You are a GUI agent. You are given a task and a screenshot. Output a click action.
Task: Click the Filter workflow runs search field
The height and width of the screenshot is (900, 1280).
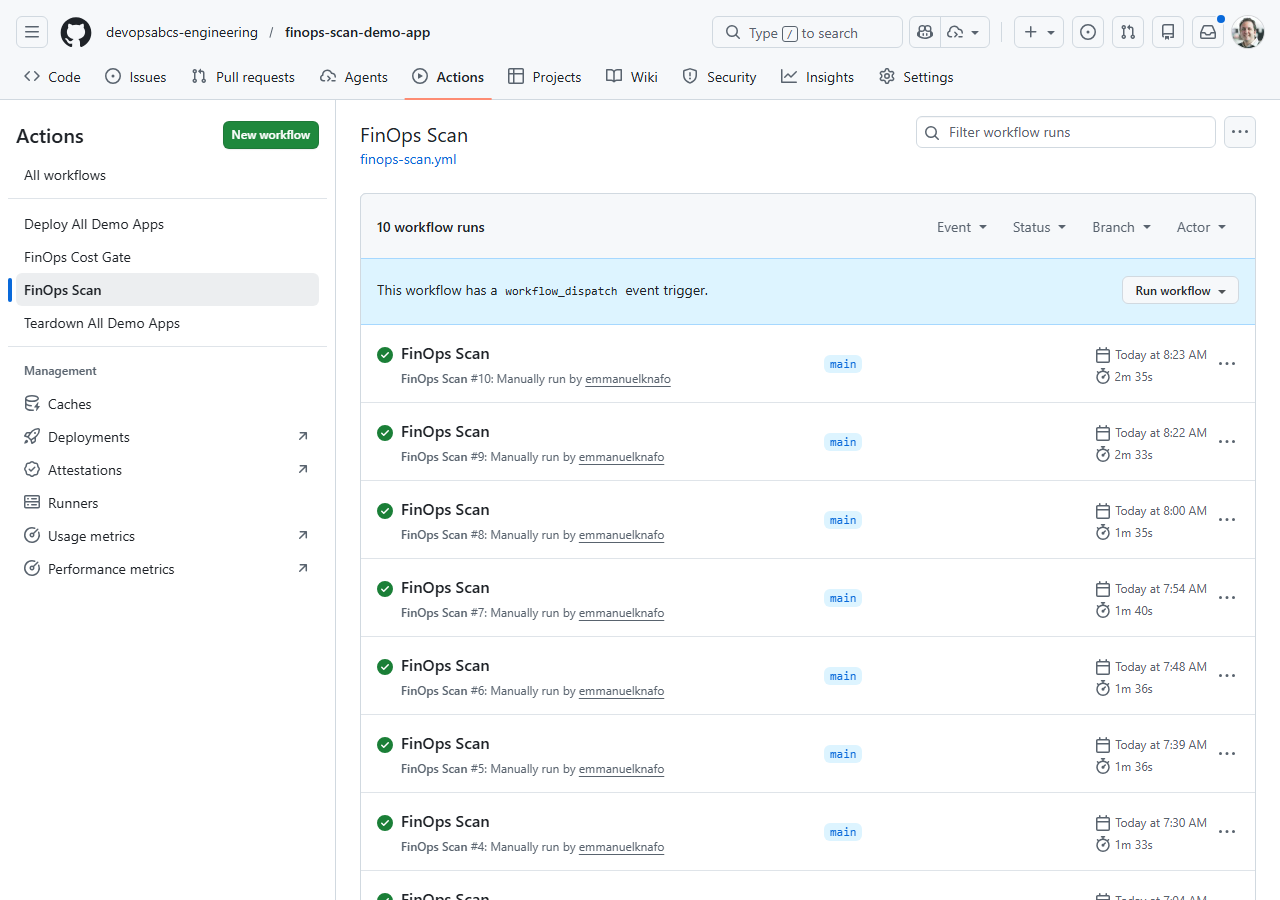pyautogui.click(x=1065, y=131)
